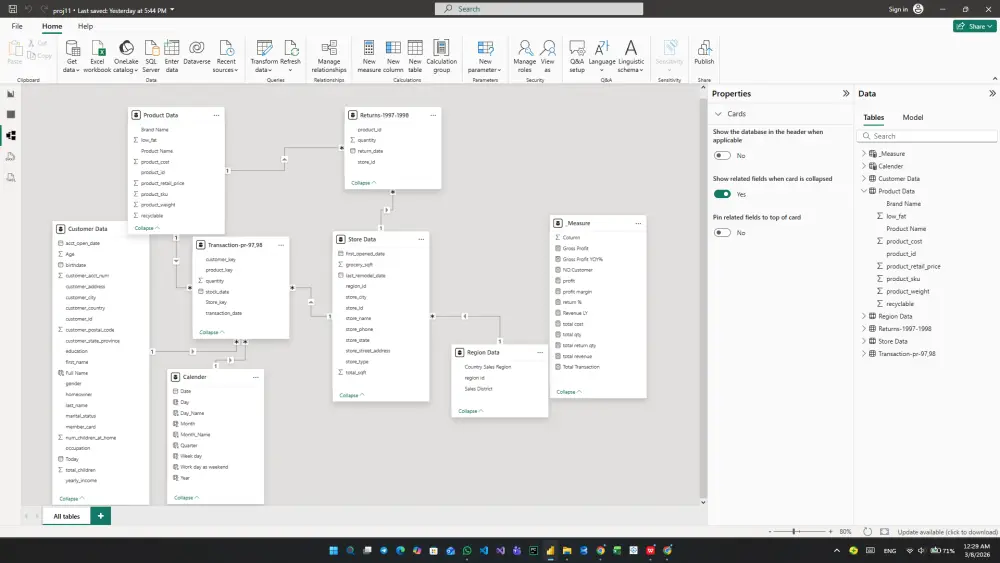Switch to Table view in sidebar

pos(11,115)
